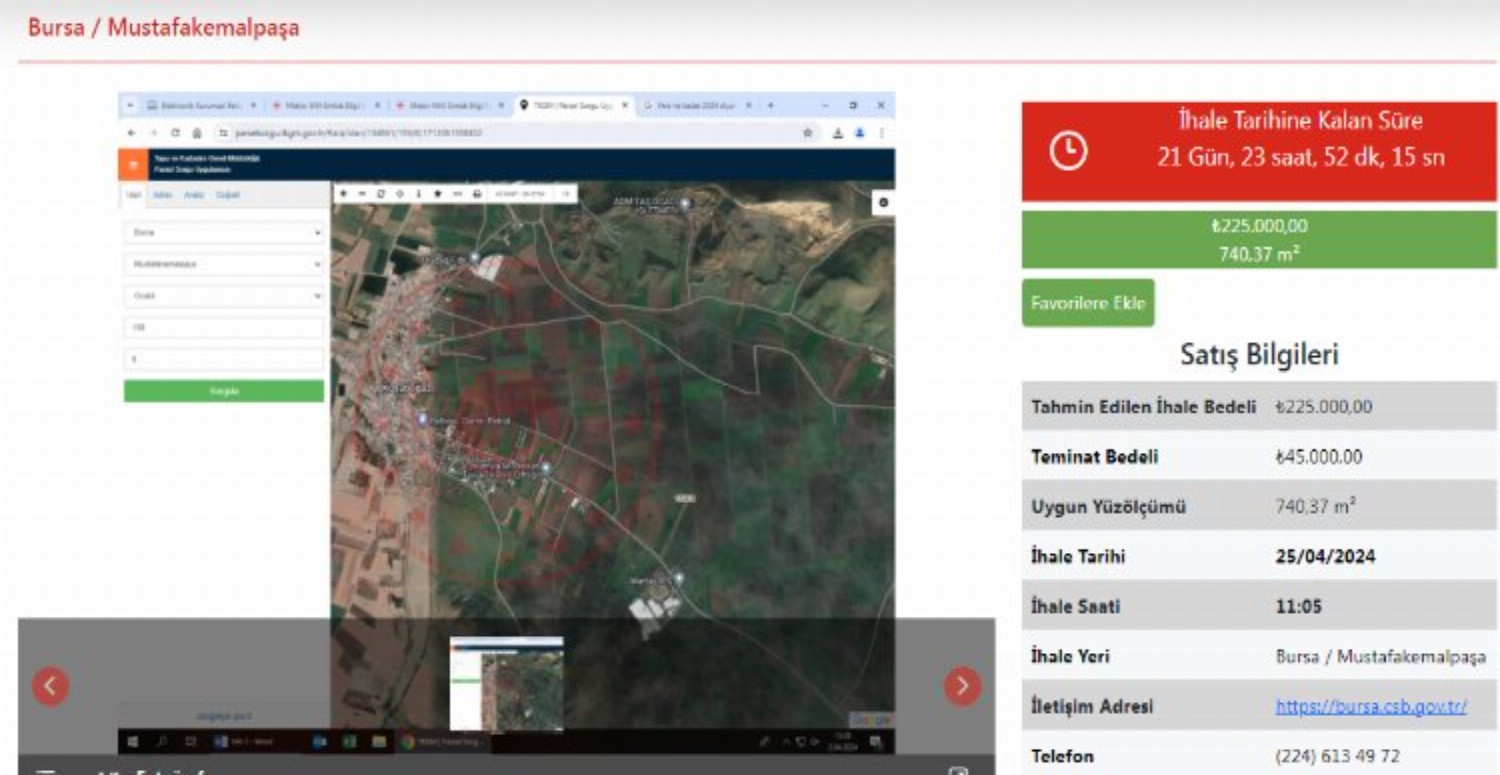Select the active parcel query browser tab
1500x775 pixels.
click(x=572, y=105)
